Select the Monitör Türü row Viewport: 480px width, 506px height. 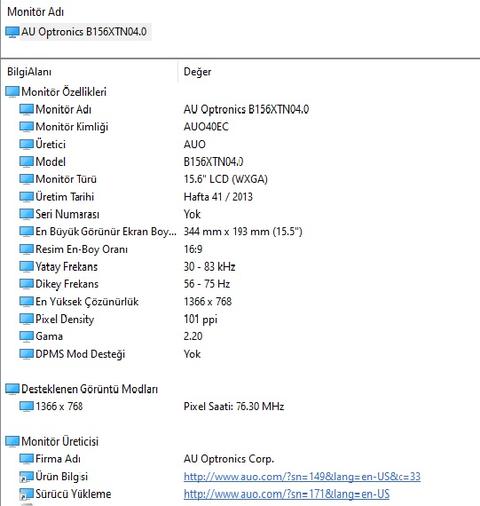point(240,179)
